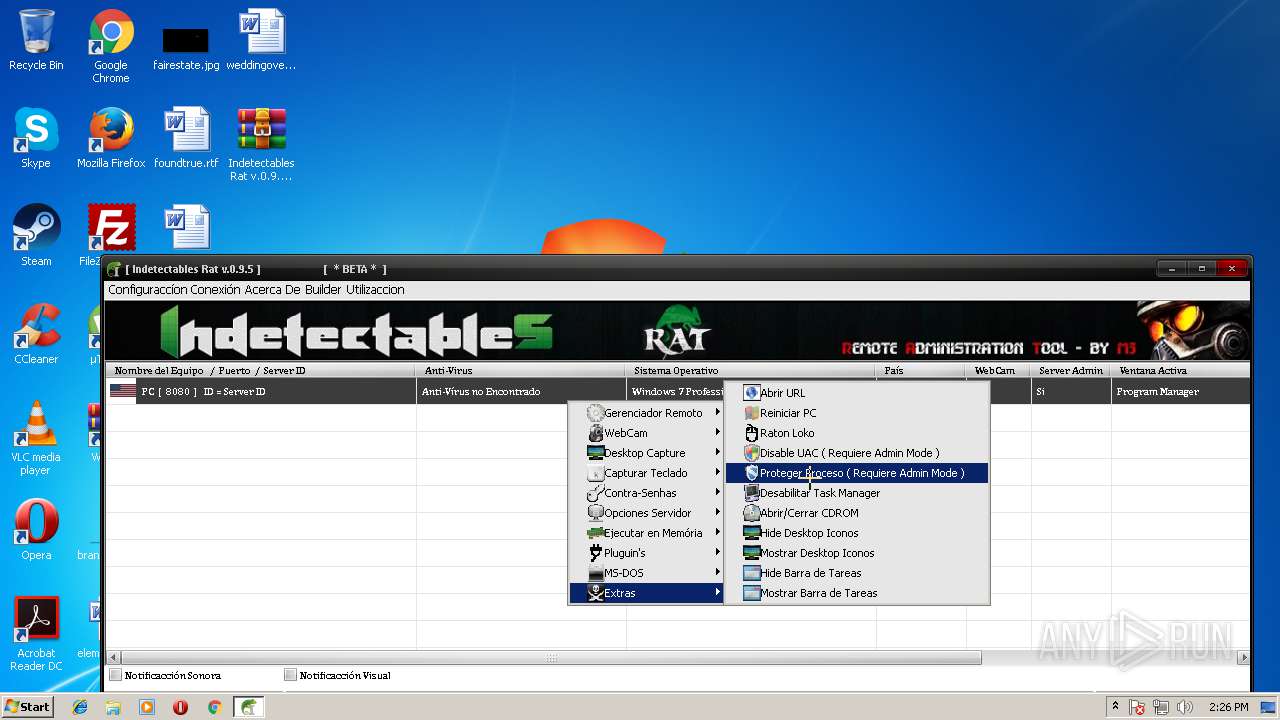The width and height of the screenshot is (1280, 720).
Task: Select Proteger Proceso menu entry
Action: 857,473
